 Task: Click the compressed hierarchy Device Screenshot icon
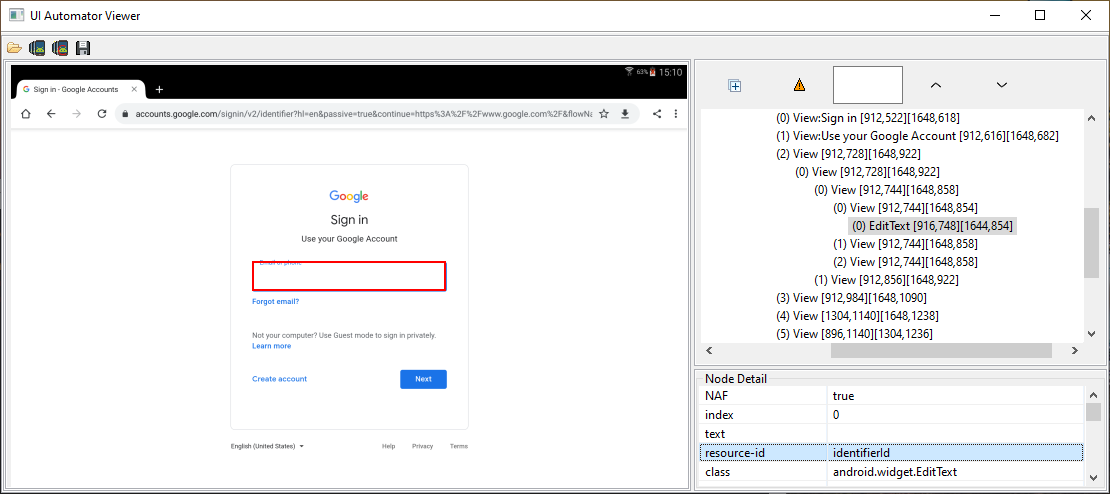coord(59,48)
